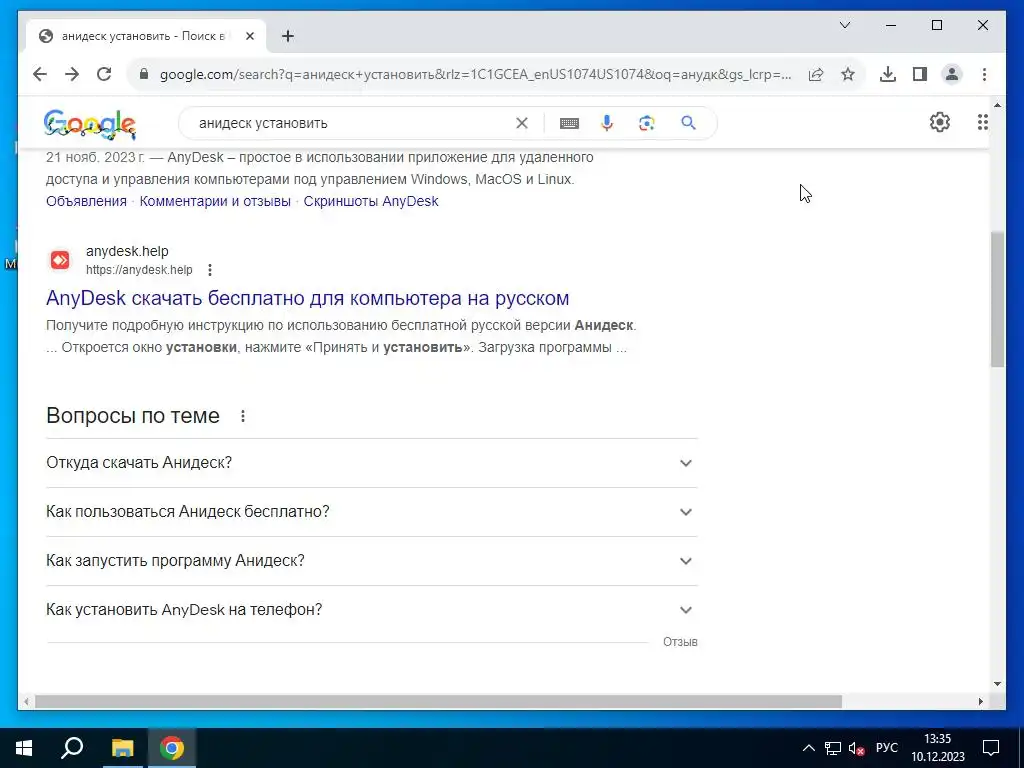Expand Как пользоваться Анидеск бесплатно?
This screenshot has width=1024, height=768.
pos(372,512)
